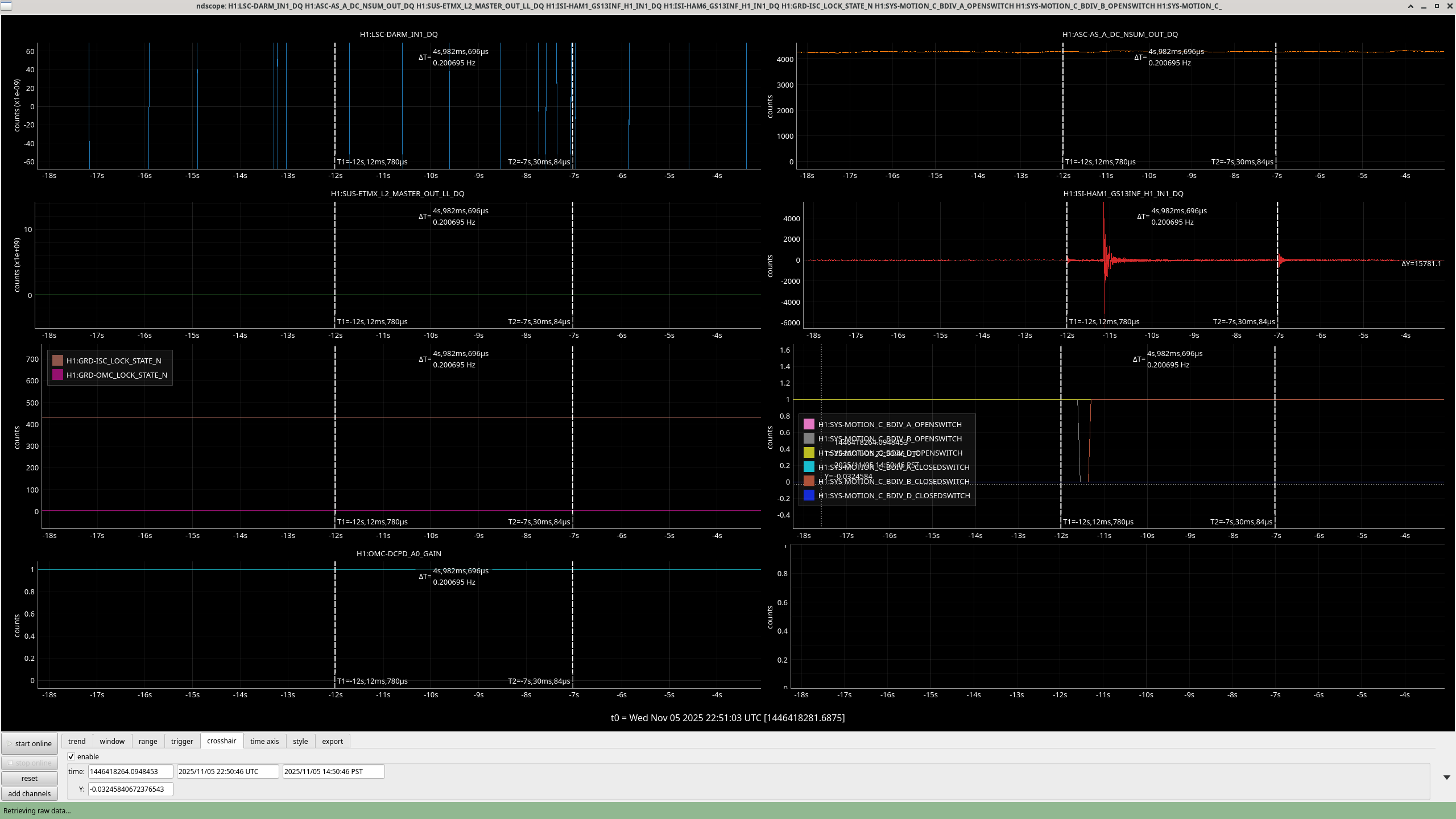Image resolution: width=1456 pixels, height=819 pixels.
Task: Click the T1 cursor label in DARM plot
Action: 372,162
